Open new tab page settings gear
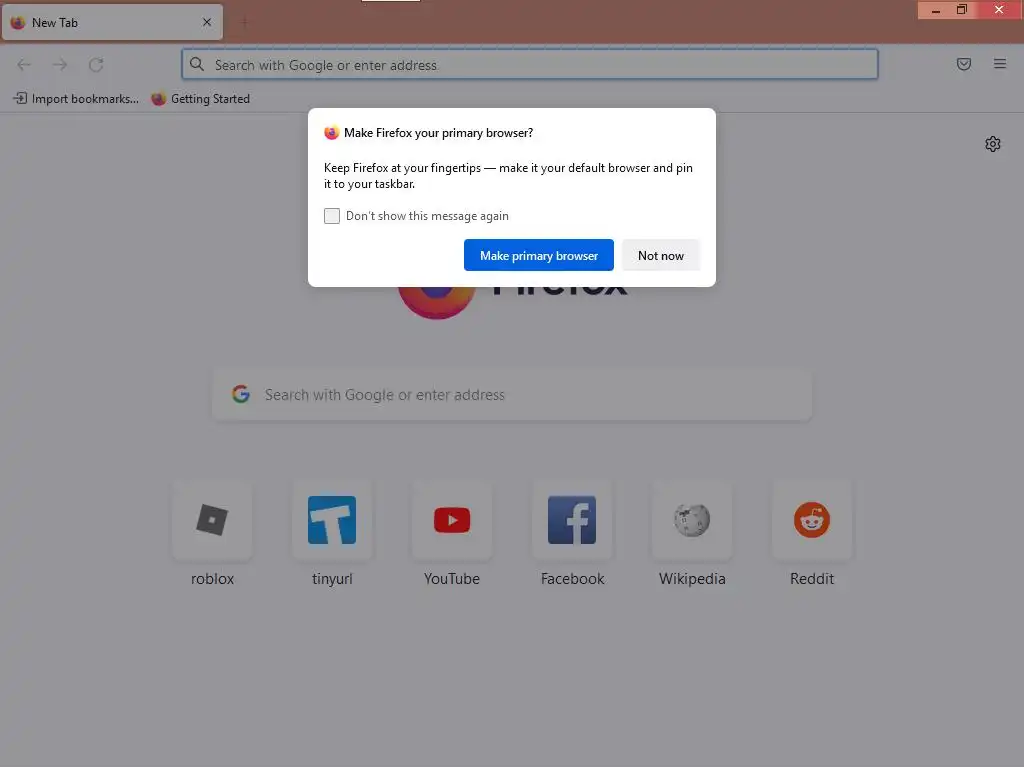This screenshot has width=1024, height=768. coord(993,144)
